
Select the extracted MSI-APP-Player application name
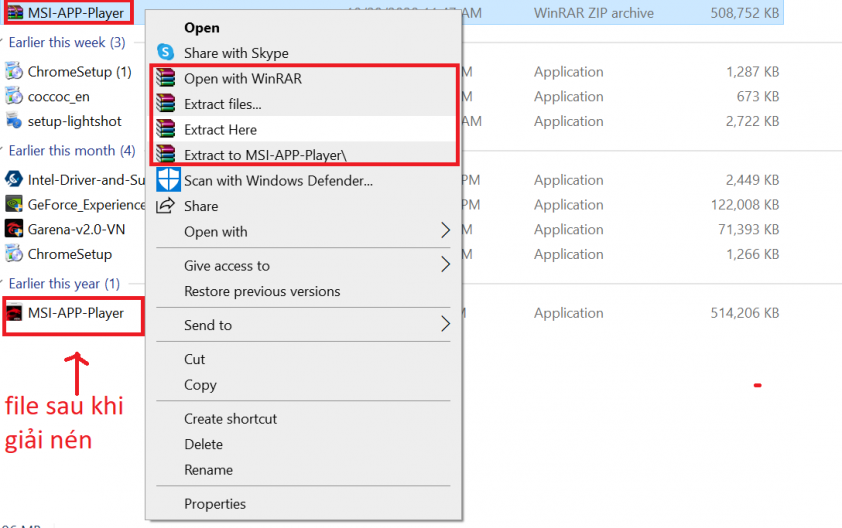point(76,313)
